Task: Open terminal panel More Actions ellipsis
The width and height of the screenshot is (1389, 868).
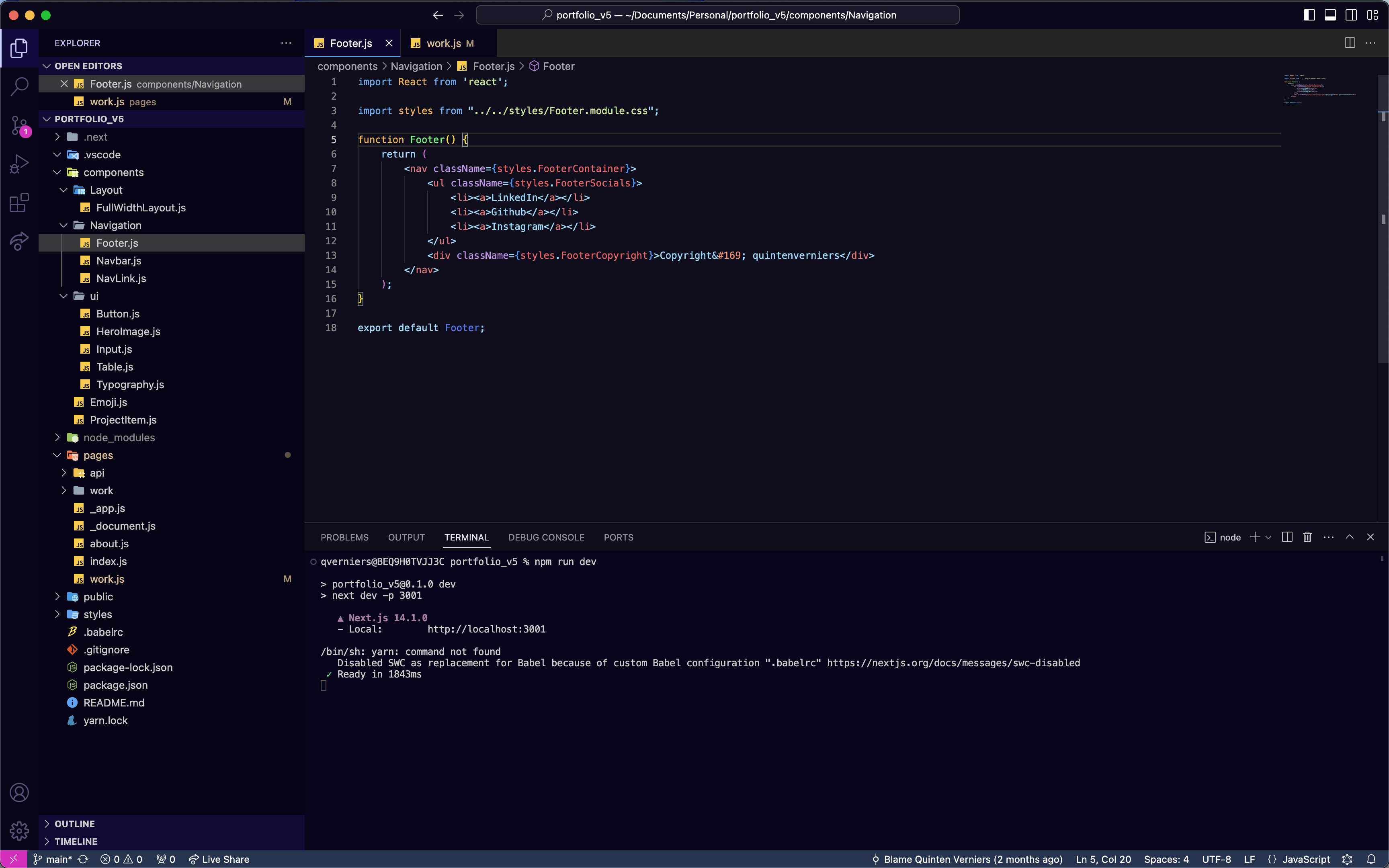Action: 1329,537
